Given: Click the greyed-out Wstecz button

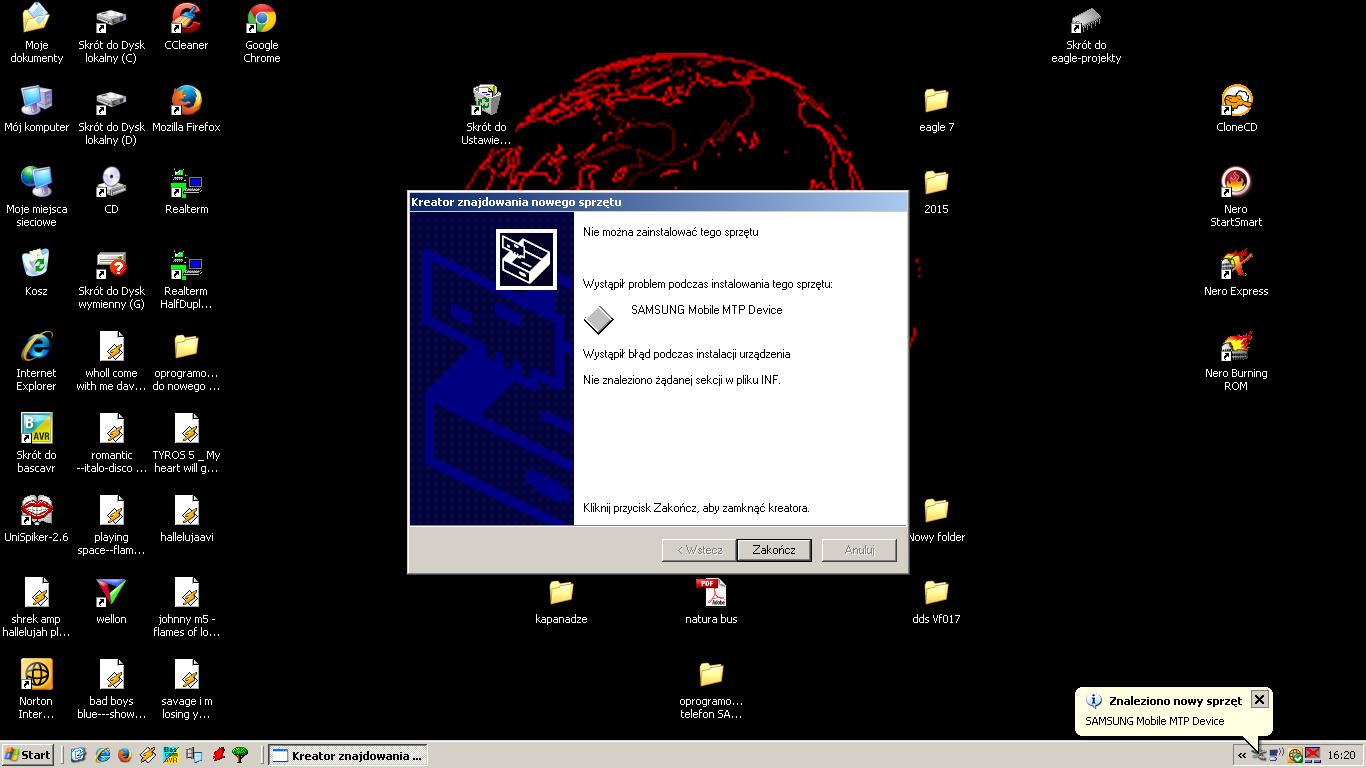Looking at the screenshot, I should click(699, 550).
